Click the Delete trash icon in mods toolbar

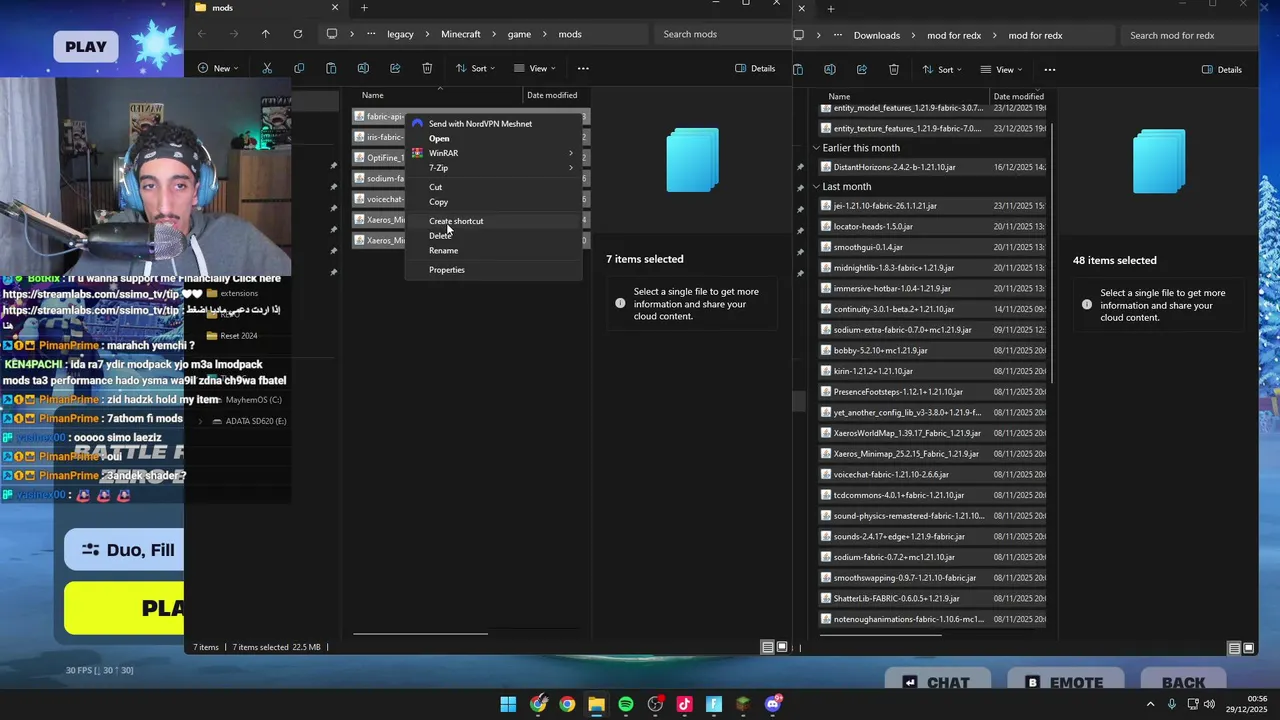tap(427, 68)
